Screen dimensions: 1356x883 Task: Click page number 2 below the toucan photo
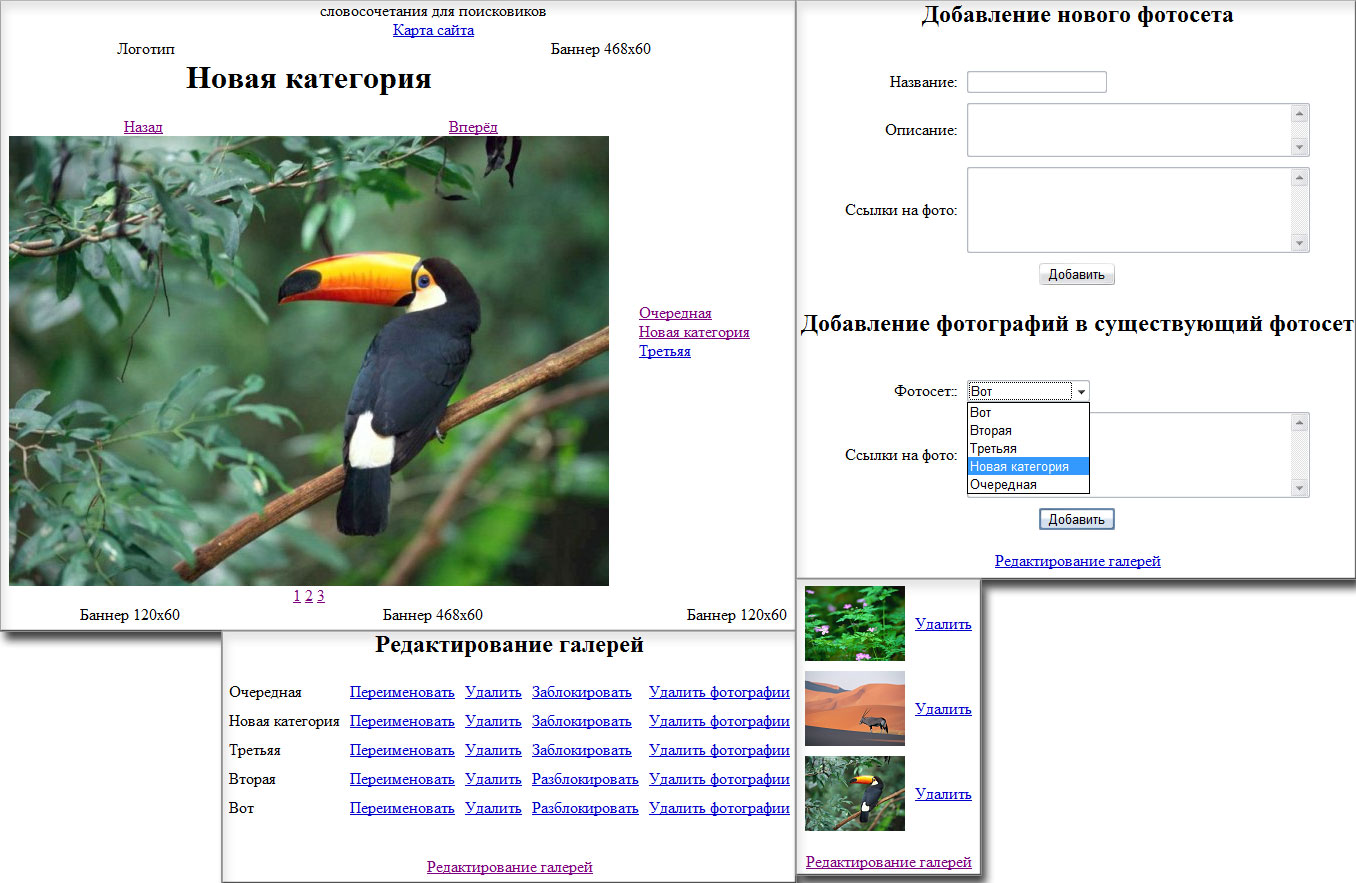(x=308, y=595)
